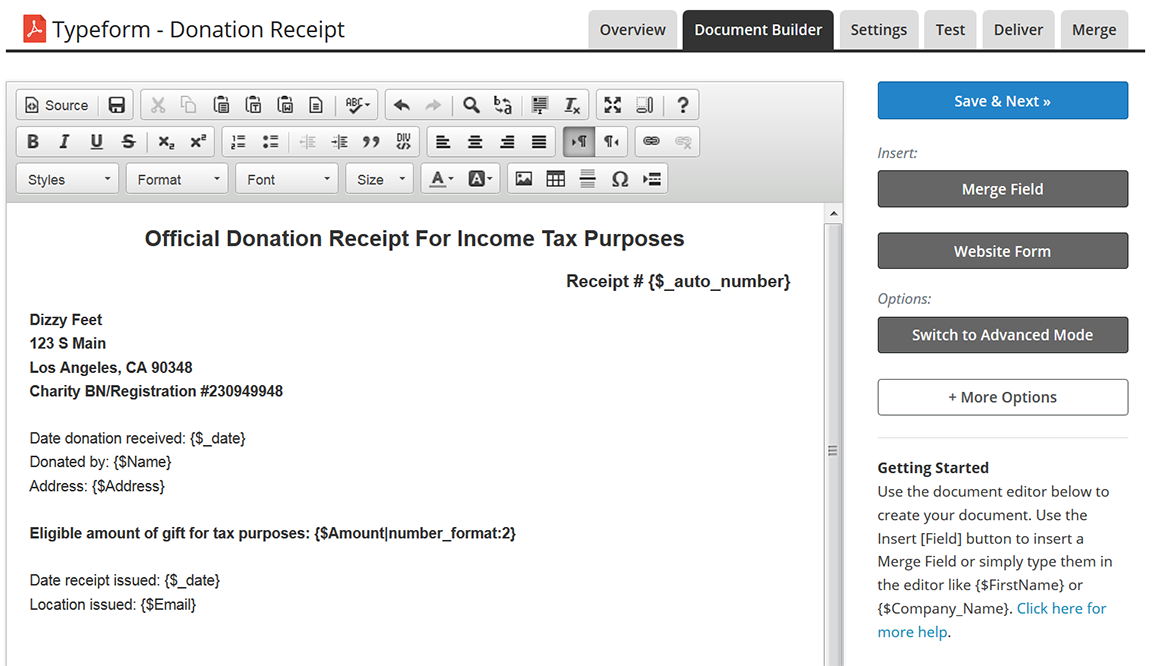
Task: Open the text color picker
Action: [x=441, y=179]
